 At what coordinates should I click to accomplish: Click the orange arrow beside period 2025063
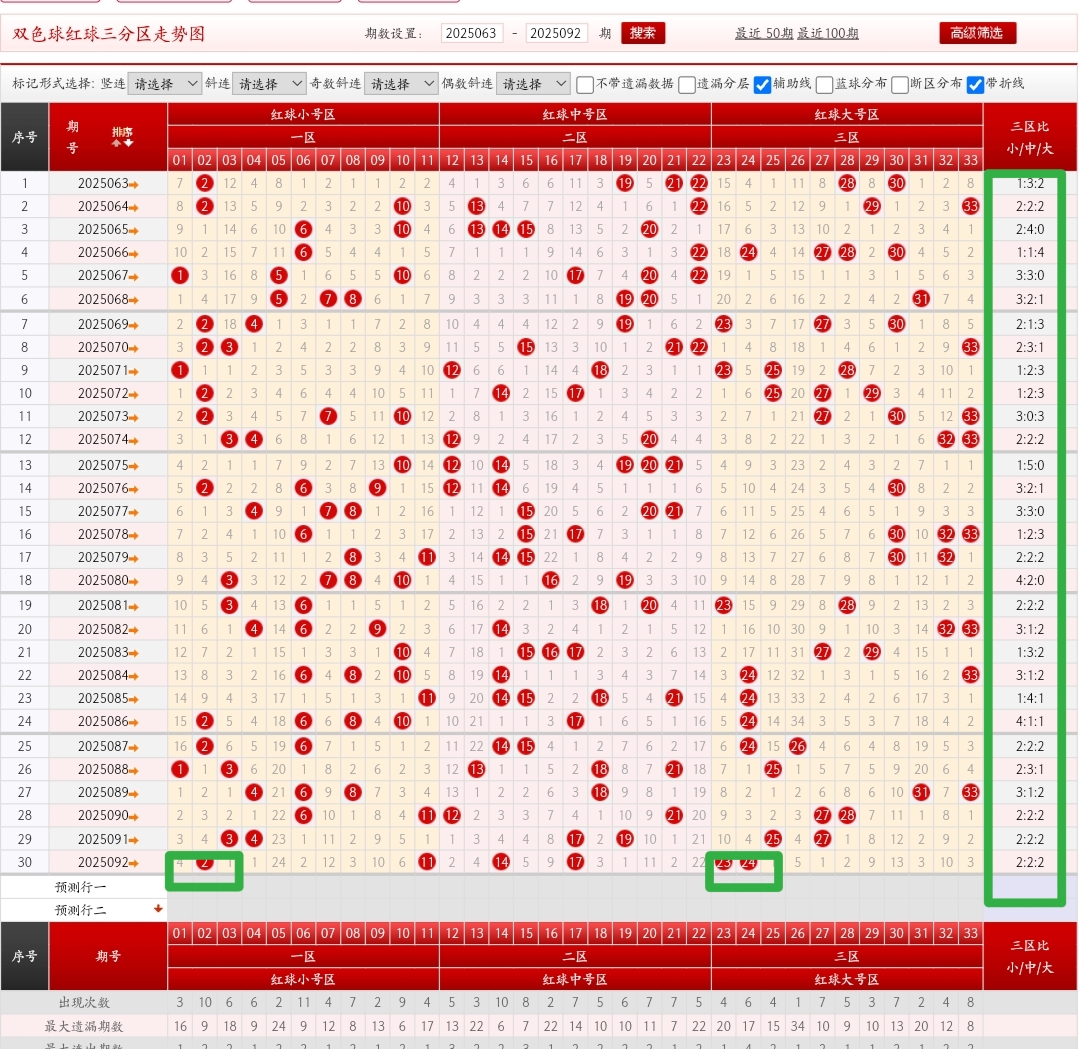click(133, 184)
